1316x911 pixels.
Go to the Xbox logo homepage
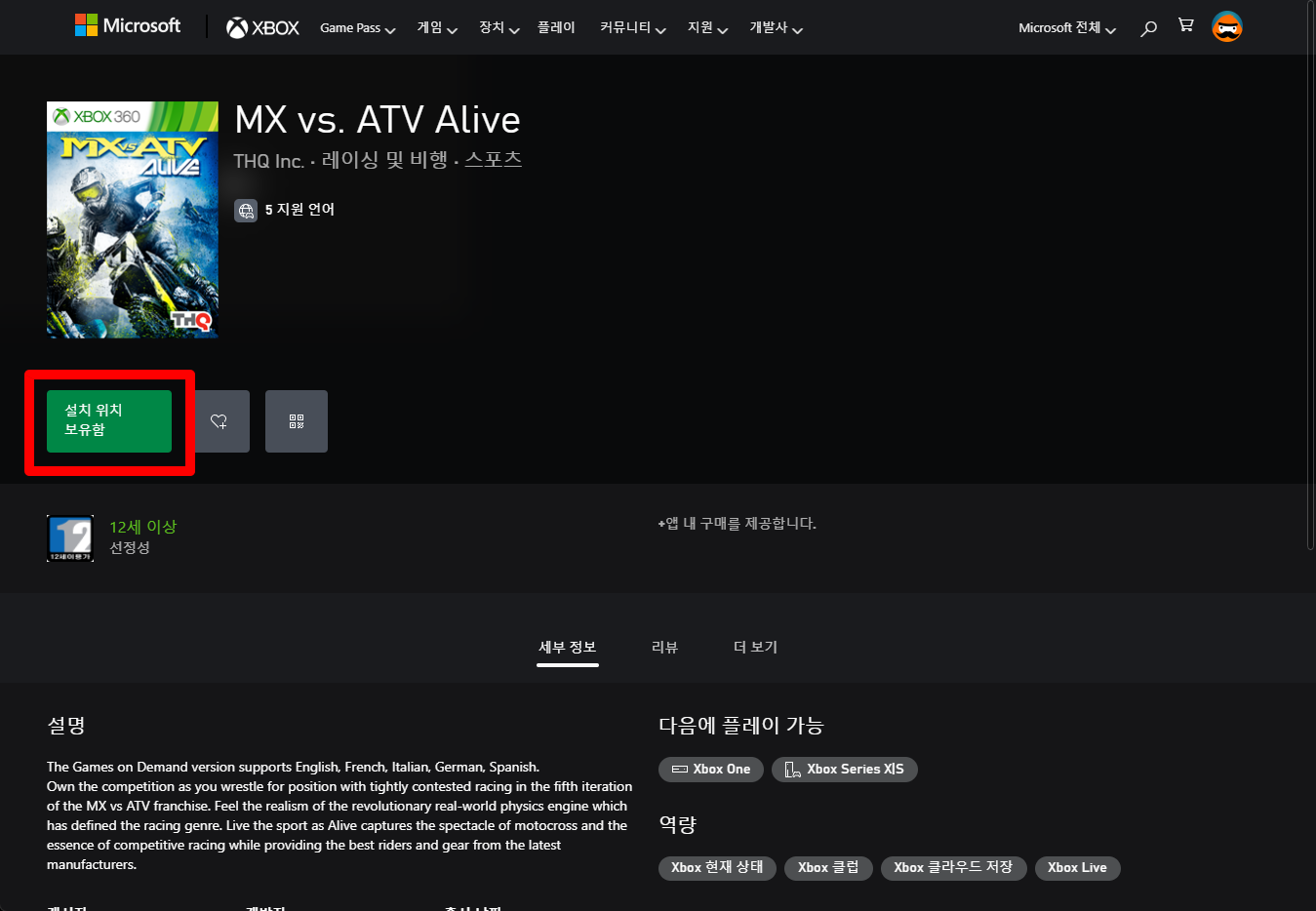pos(263,28)
